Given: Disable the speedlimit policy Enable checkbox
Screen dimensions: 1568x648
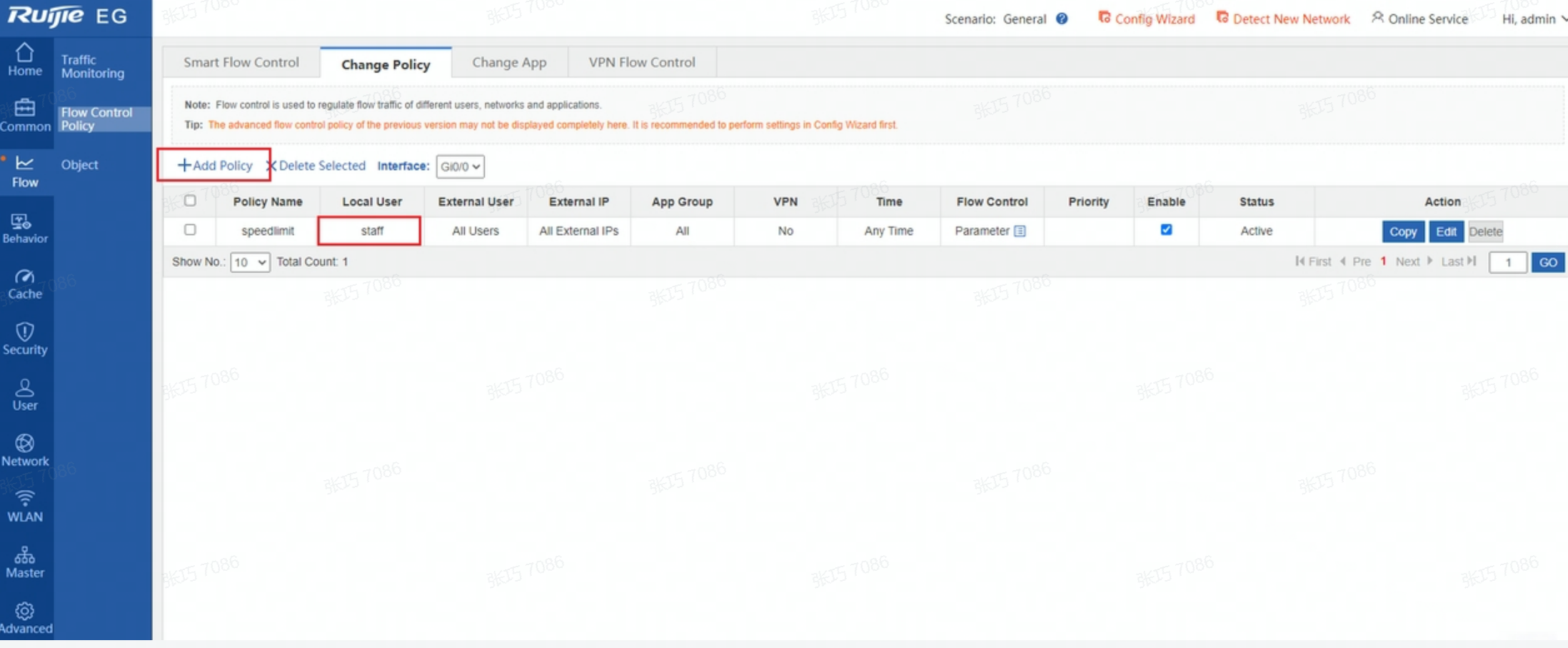Looking at the screenshot, I should pos(1166,230).
